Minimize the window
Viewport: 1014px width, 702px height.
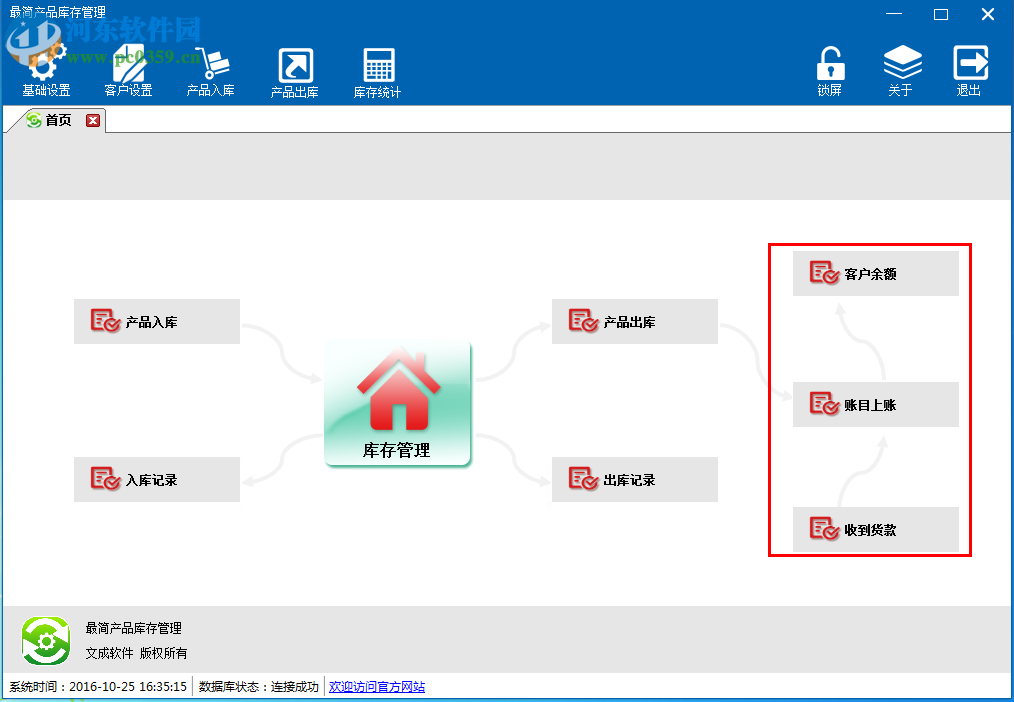pyautogui.click(x=894, y=14)
